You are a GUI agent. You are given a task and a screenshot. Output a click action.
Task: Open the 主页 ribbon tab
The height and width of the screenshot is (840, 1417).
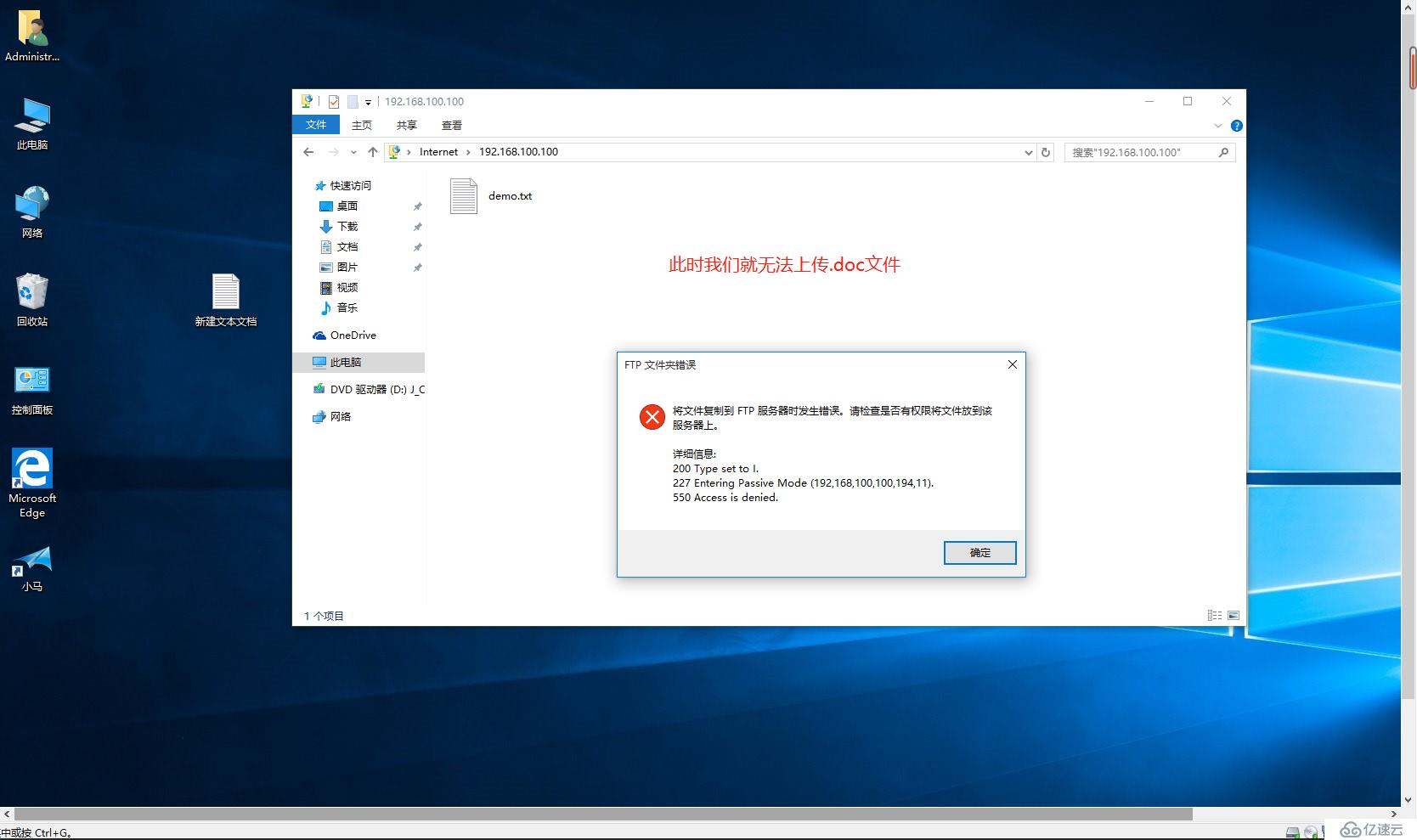click(x=362, y=125)
